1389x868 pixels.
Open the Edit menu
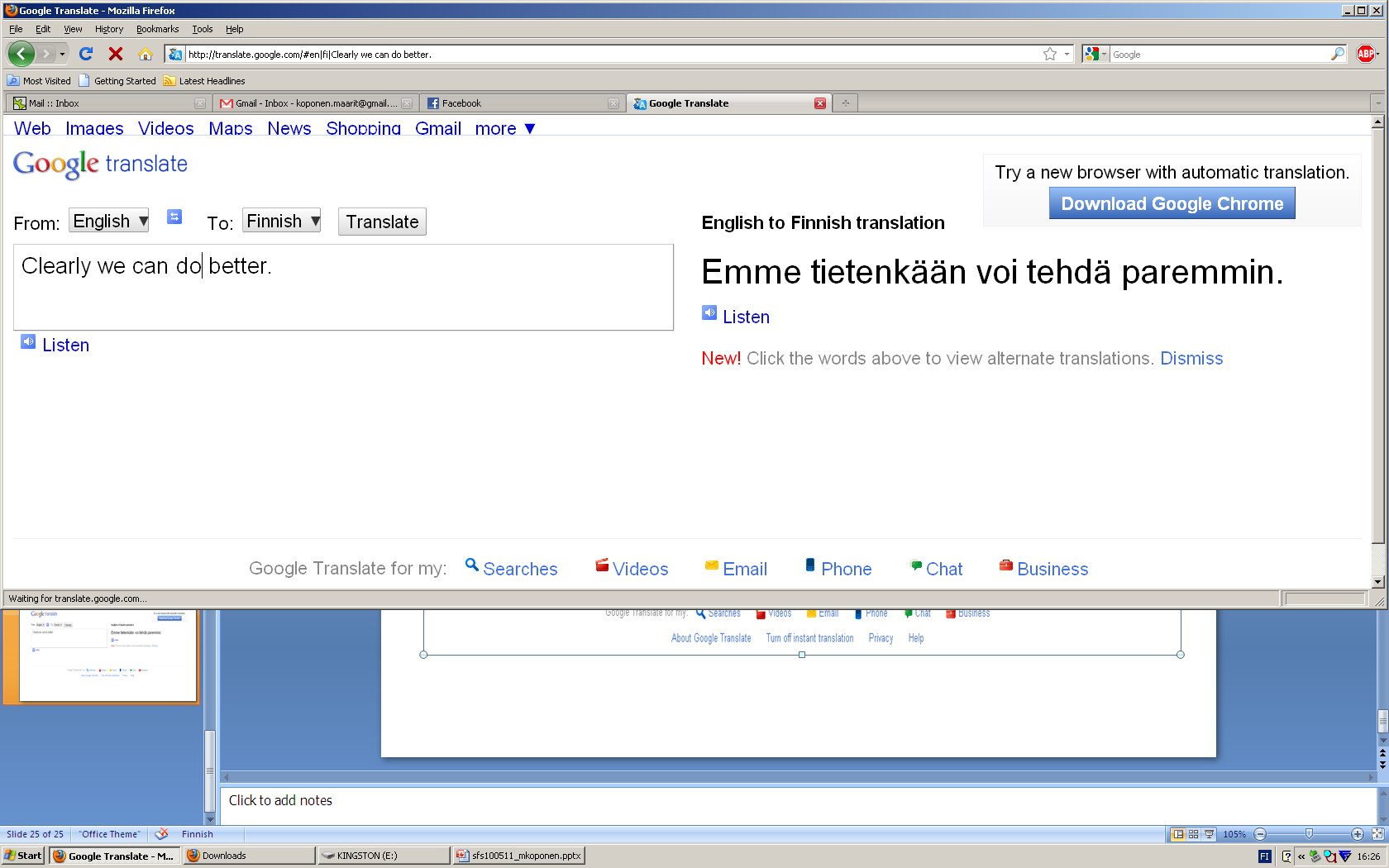(43, 29)
